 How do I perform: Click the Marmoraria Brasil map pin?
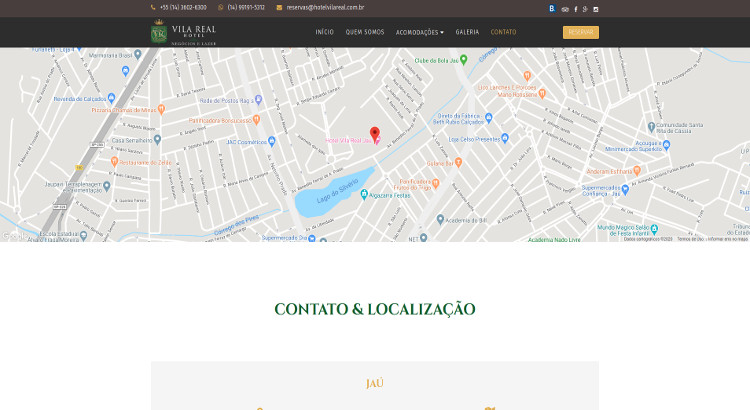coord(138,55)
